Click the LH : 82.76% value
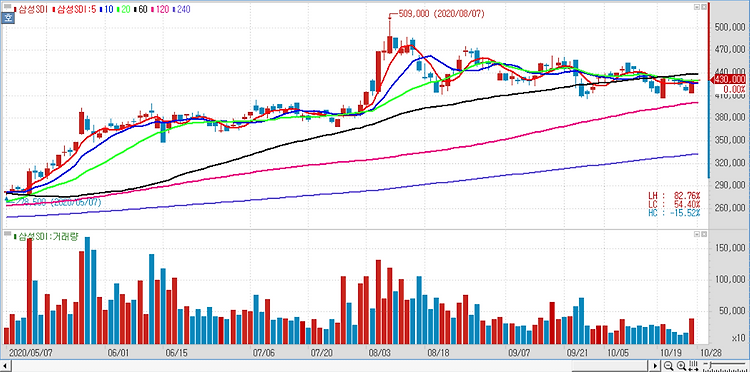The height and width of the screenshot is (372, 750). click(674, 196)
